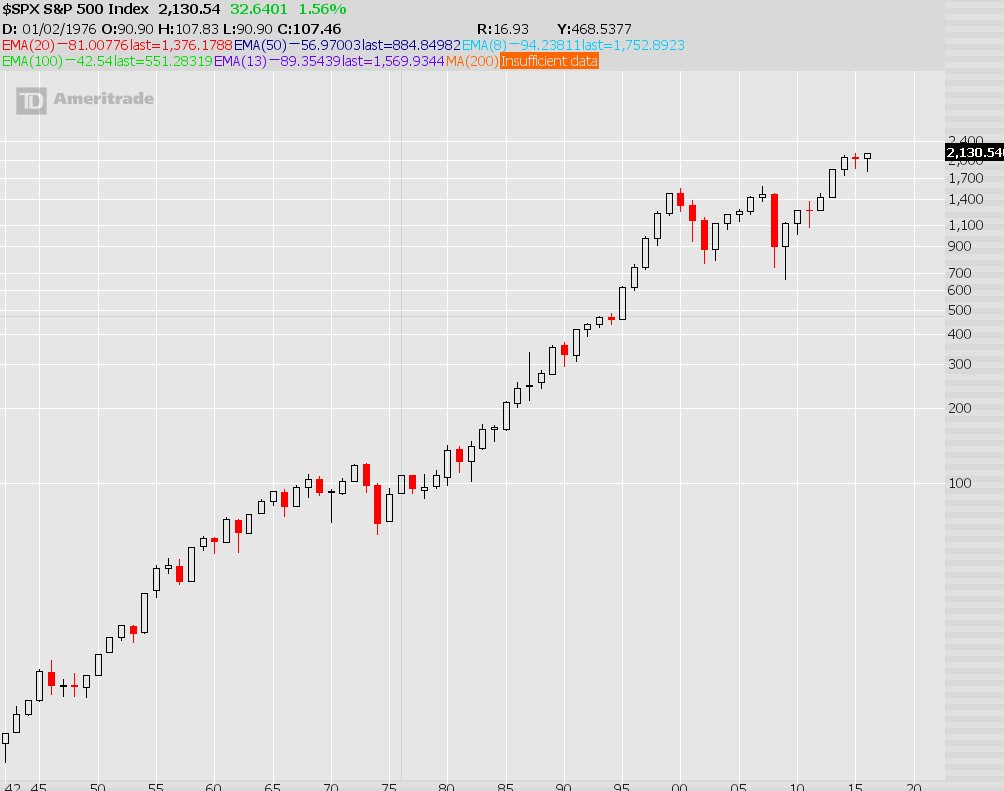Screen dimensions: 1004x791
Task: Click the 65 year label on time axis
Action: [x=272, y=787]
